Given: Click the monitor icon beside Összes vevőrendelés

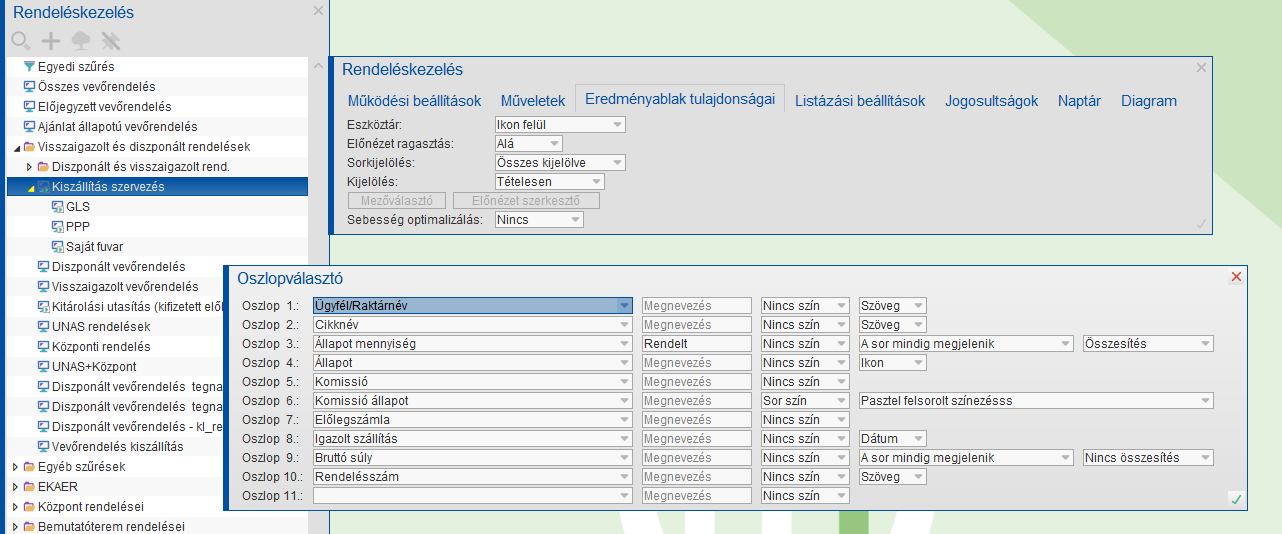Looking at the screenshot, I should pyautogui.click(x=29, y=87).
